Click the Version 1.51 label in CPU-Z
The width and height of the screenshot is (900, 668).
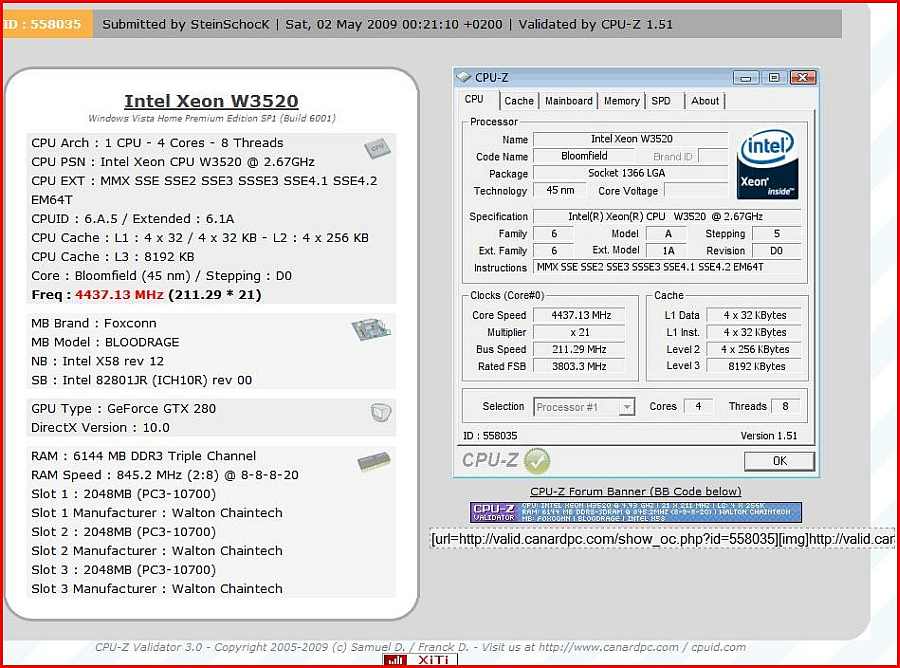coord(769,436)
